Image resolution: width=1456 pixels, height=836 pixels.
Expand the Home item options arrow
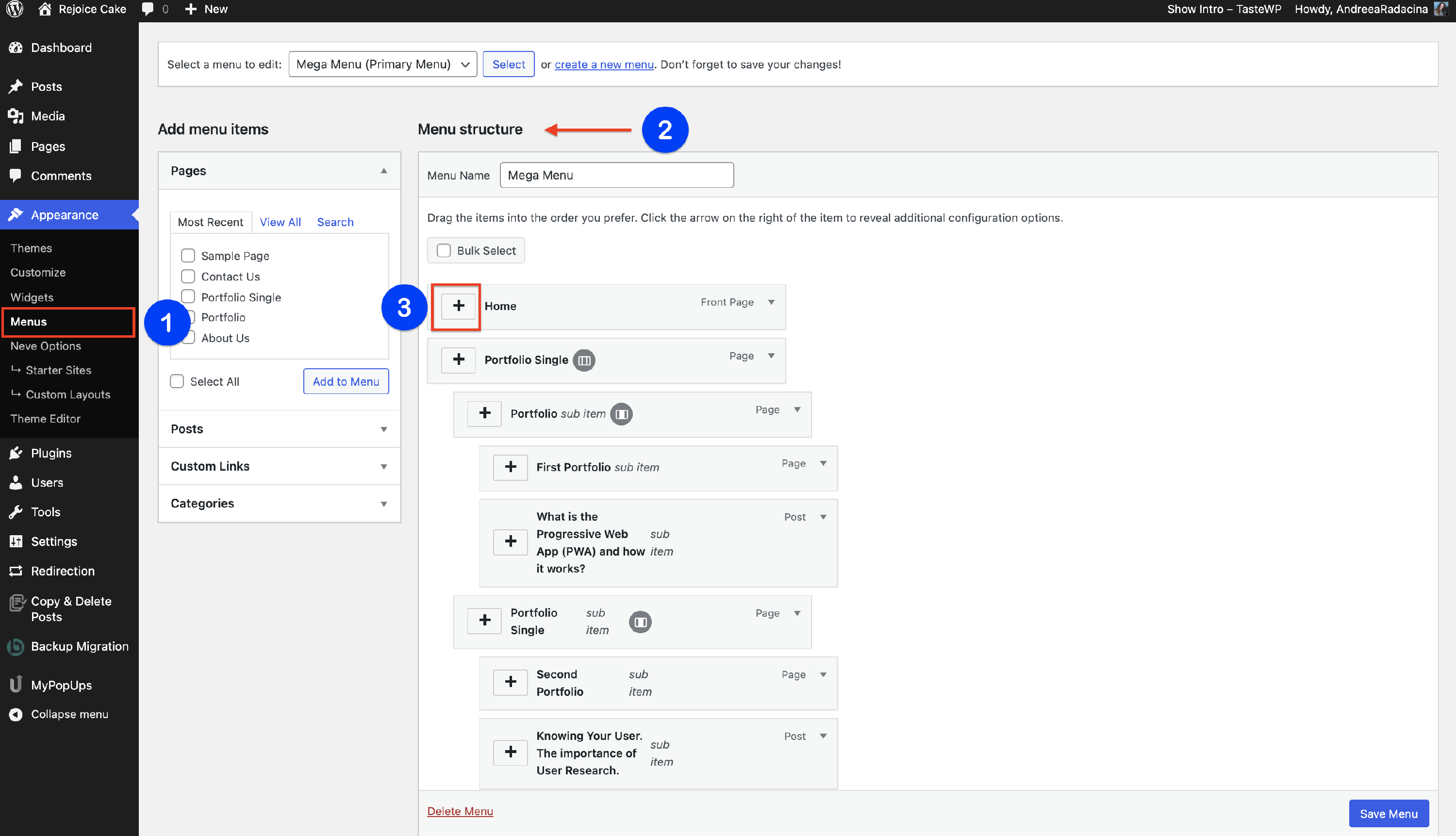point(771,303)
